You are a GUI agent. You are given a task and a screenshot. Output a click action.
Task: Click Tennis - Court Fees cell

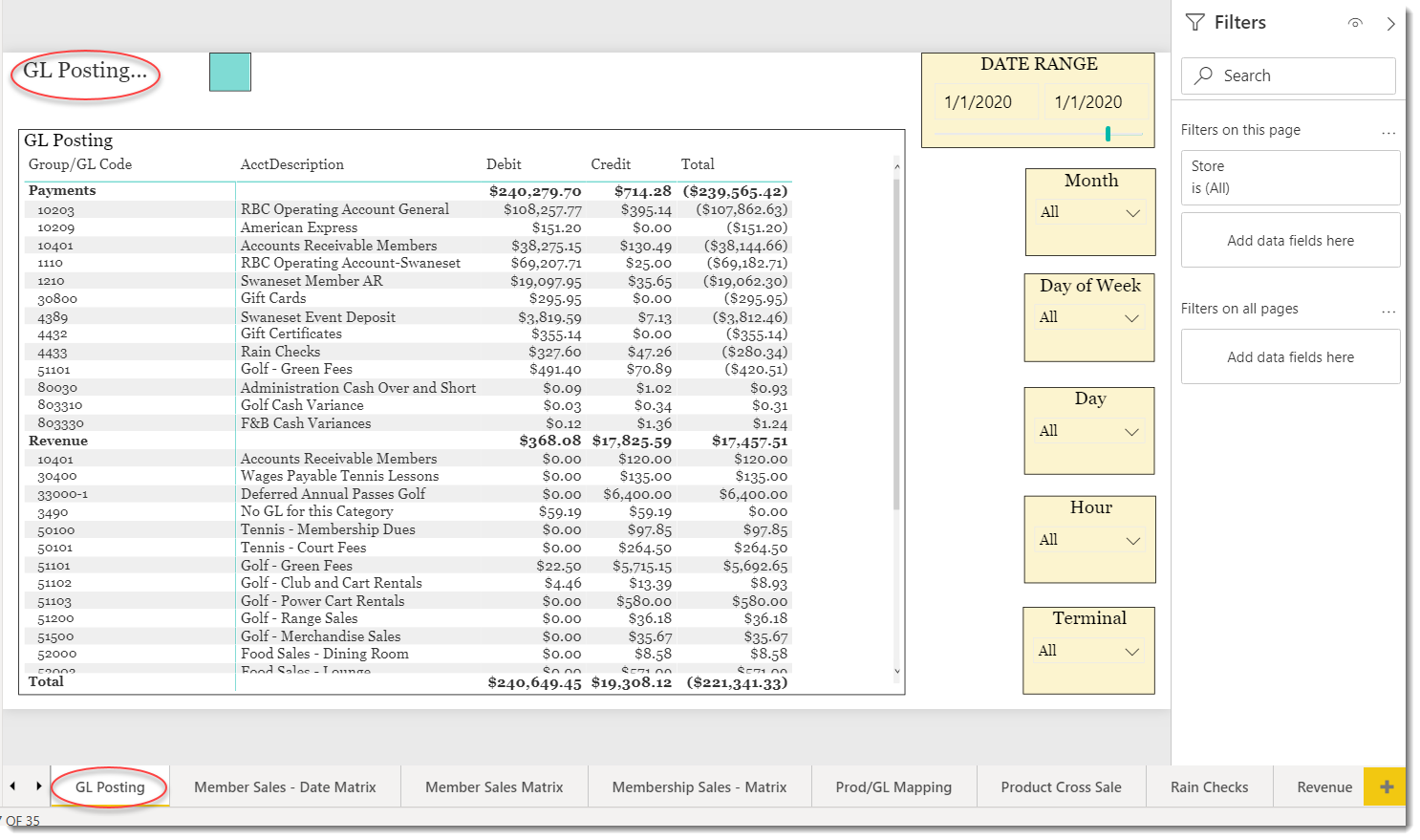pos(304,548)
